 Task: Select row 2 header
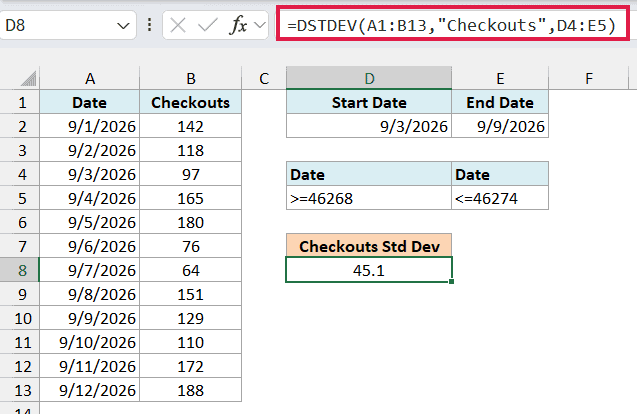(x=20, y=126)
